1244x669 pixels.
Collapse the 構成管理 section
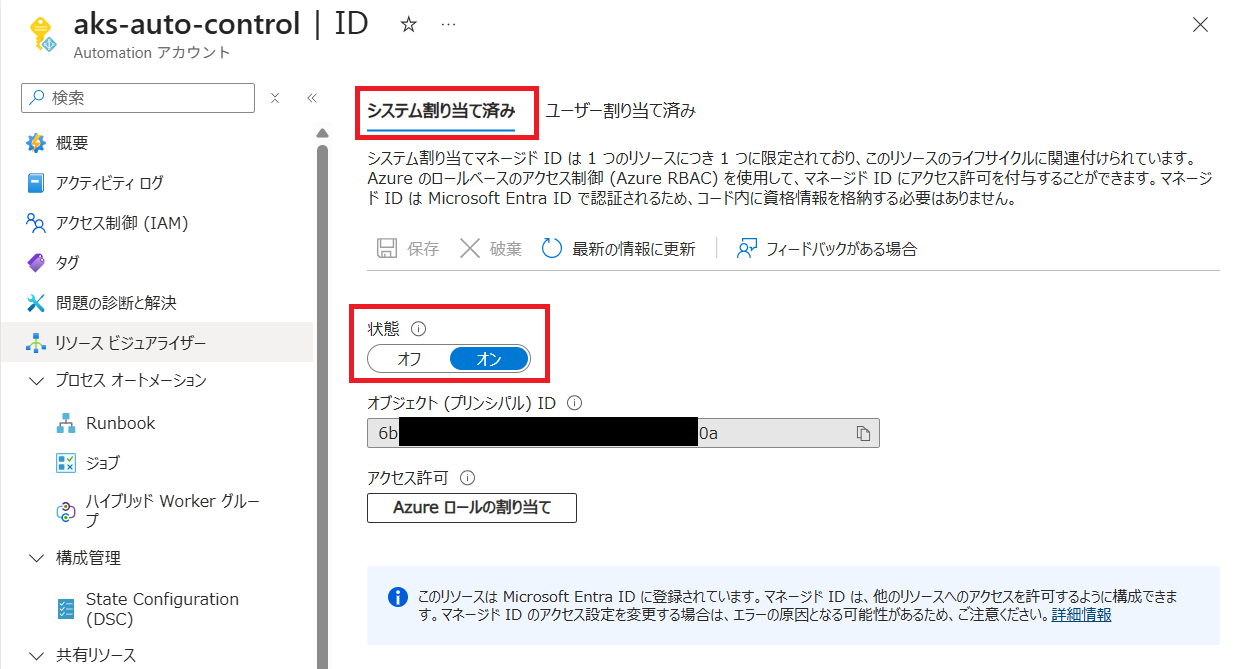tap(37, 558)
